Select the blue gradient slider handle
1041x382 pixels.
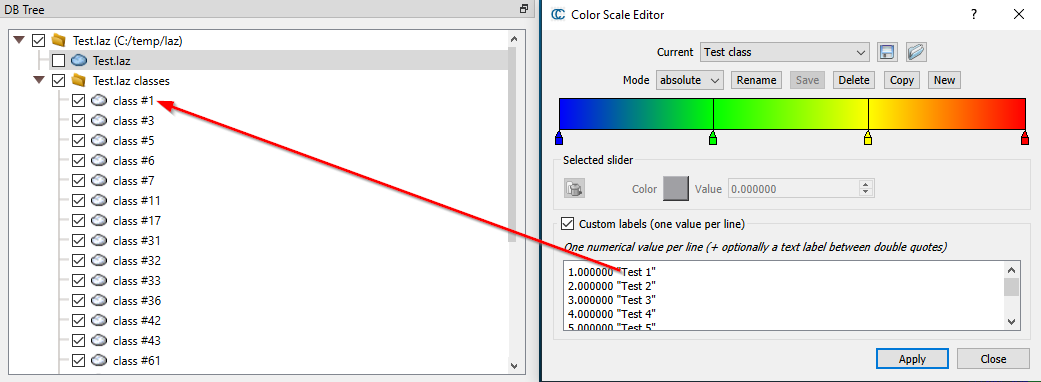click(559, 138)
